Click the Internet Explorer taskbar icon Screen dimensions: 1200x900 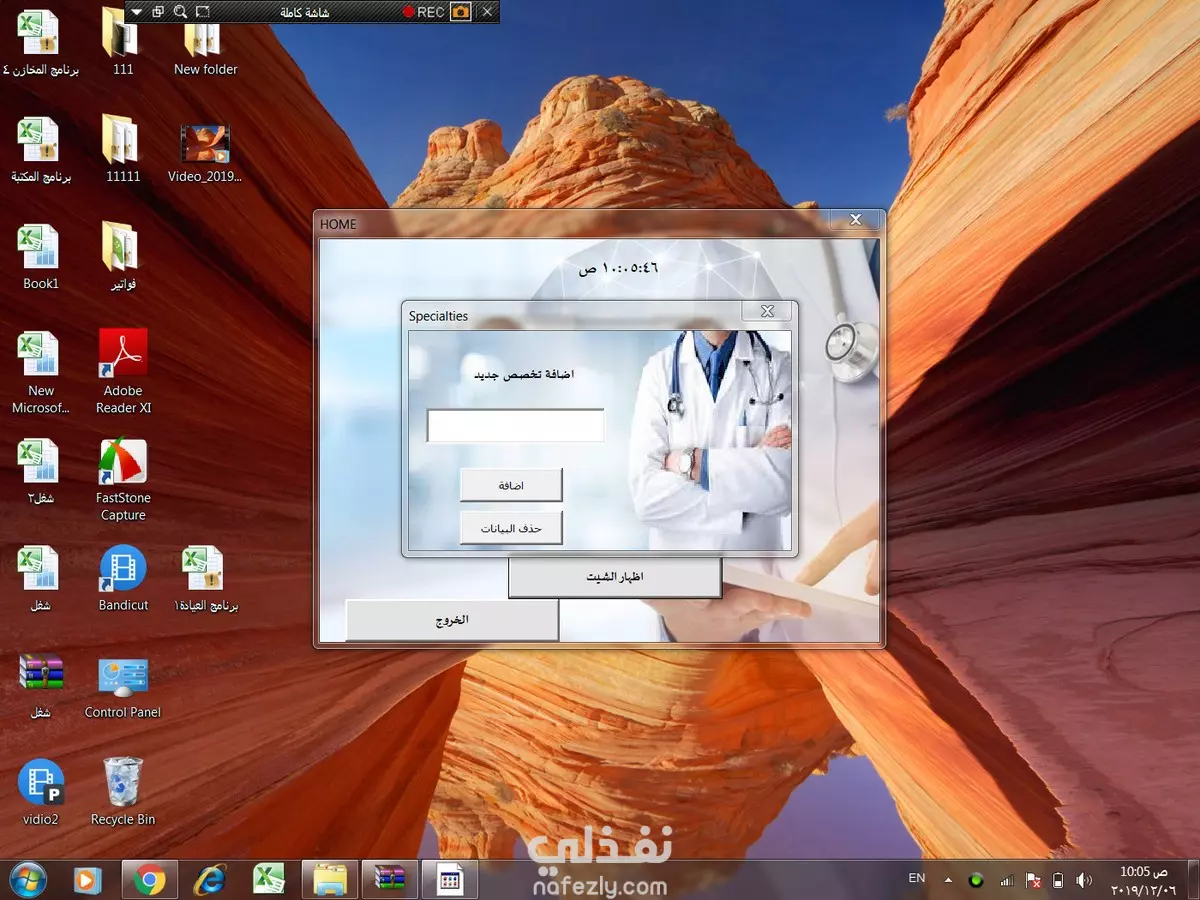tap(210, 879)
